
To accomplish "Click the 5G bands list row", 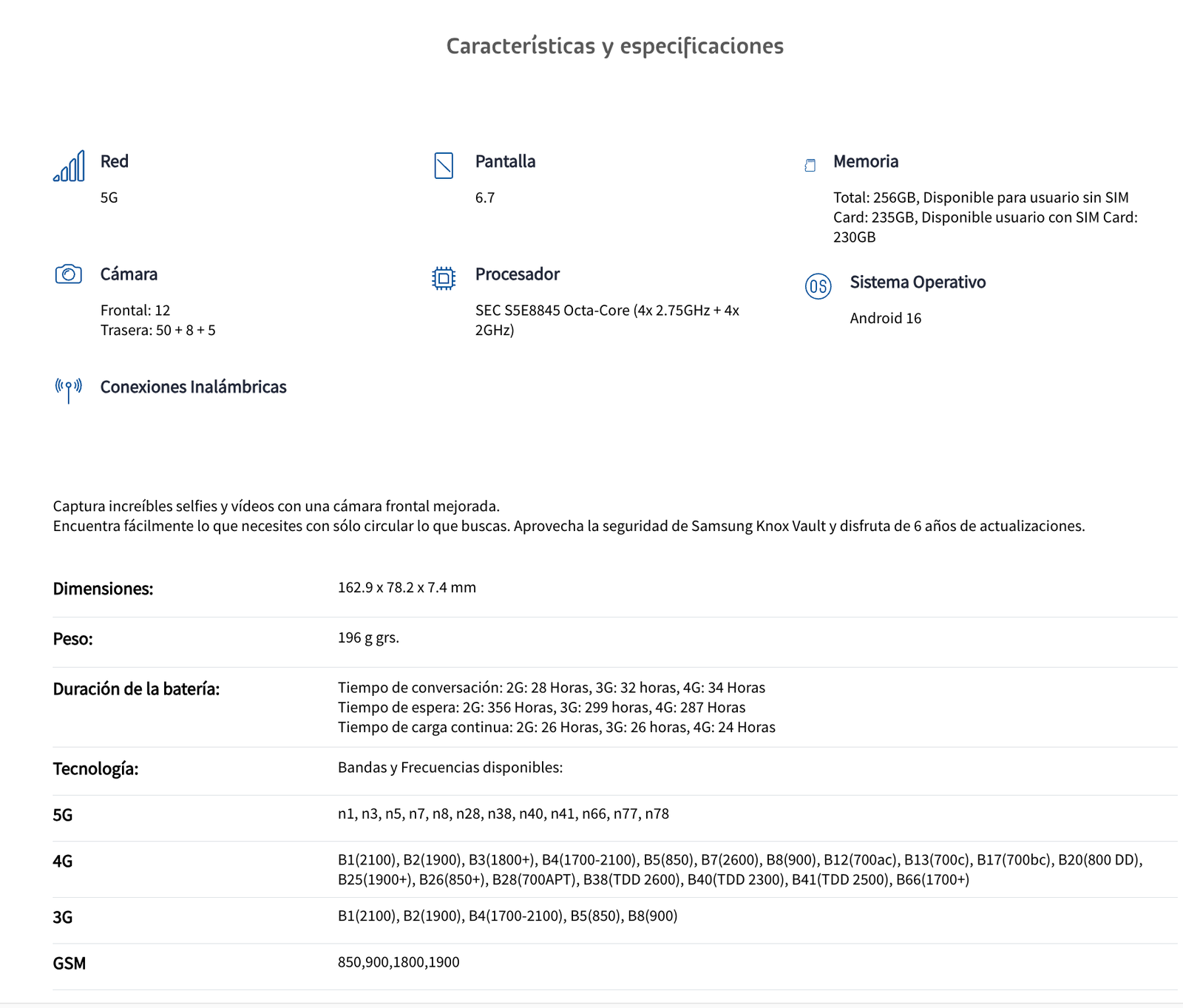I will (x=615, y=814).
